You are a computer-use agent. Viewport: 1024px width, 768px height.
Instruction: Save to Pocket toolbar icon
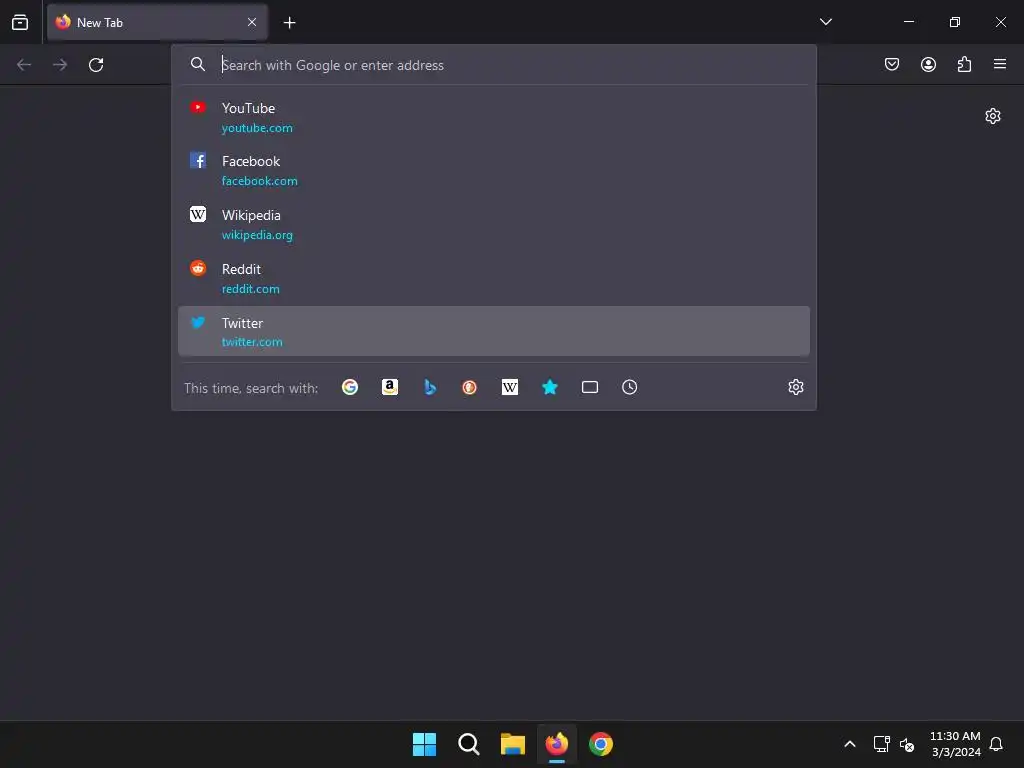tap(892, 64)
